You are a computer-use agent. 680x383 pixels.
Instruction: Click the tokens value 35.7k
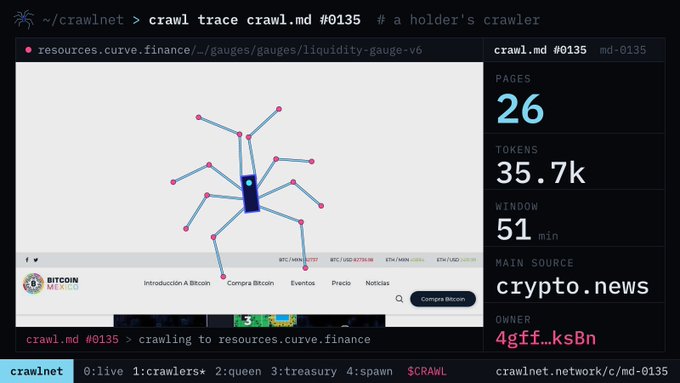click(541, 173)
